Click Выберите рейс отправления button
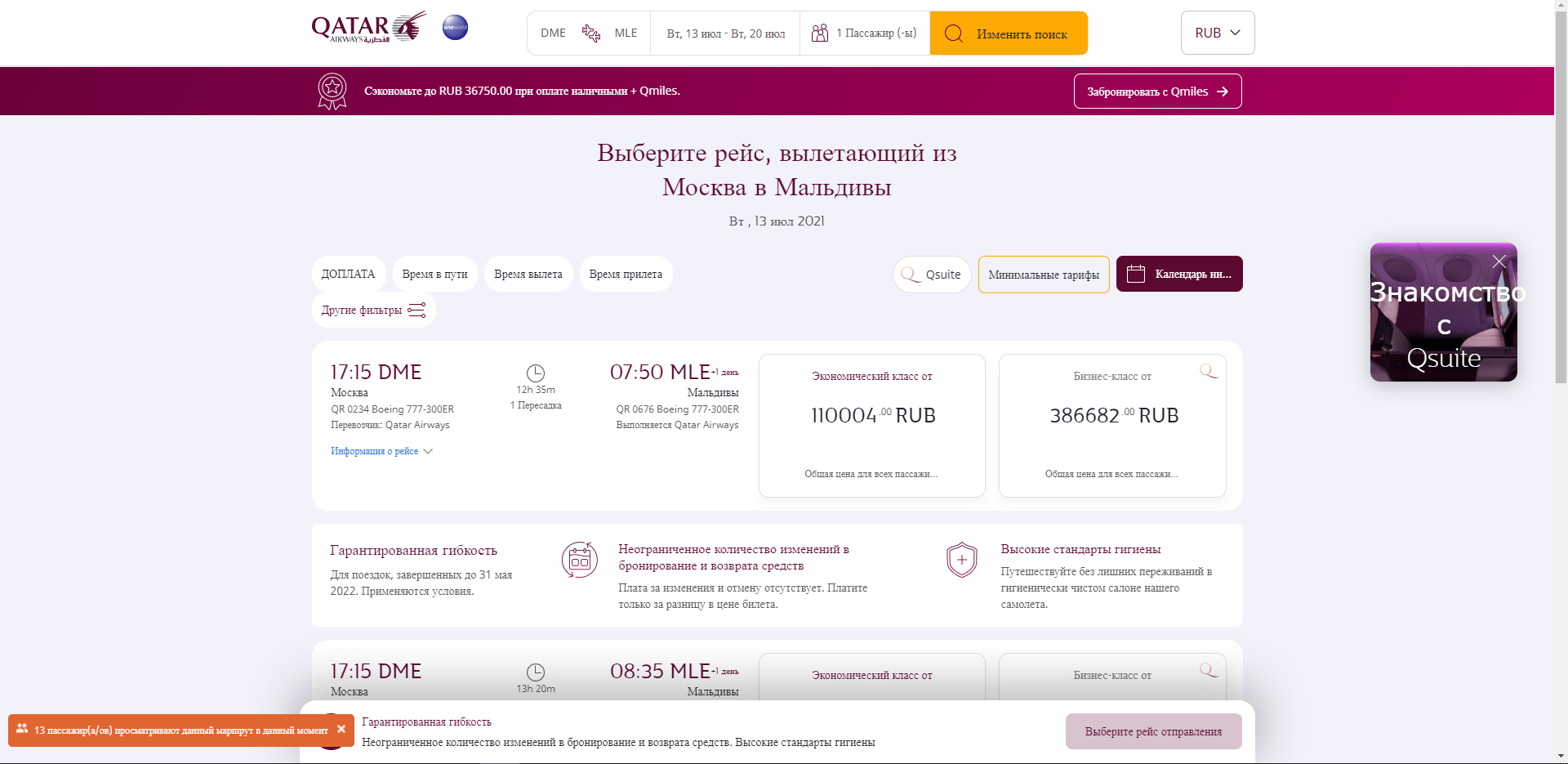Image resolution: width=1568 pixels, height=764 pixels. (x=1153, y=731)
